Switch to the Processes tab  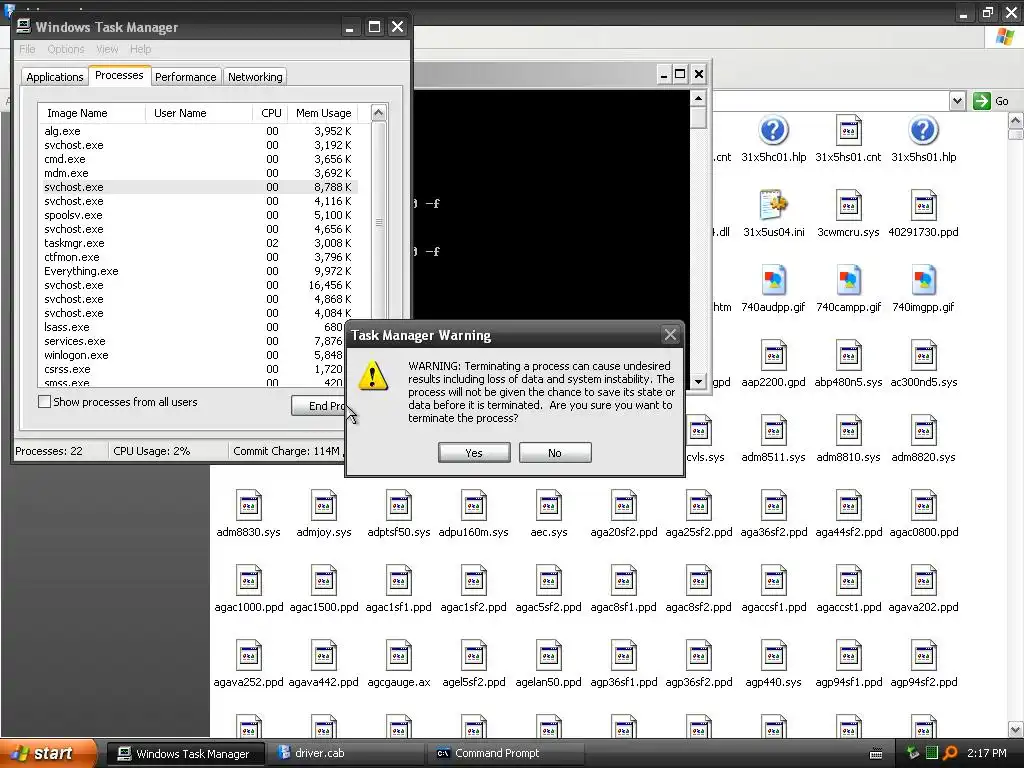coord(119,75)
